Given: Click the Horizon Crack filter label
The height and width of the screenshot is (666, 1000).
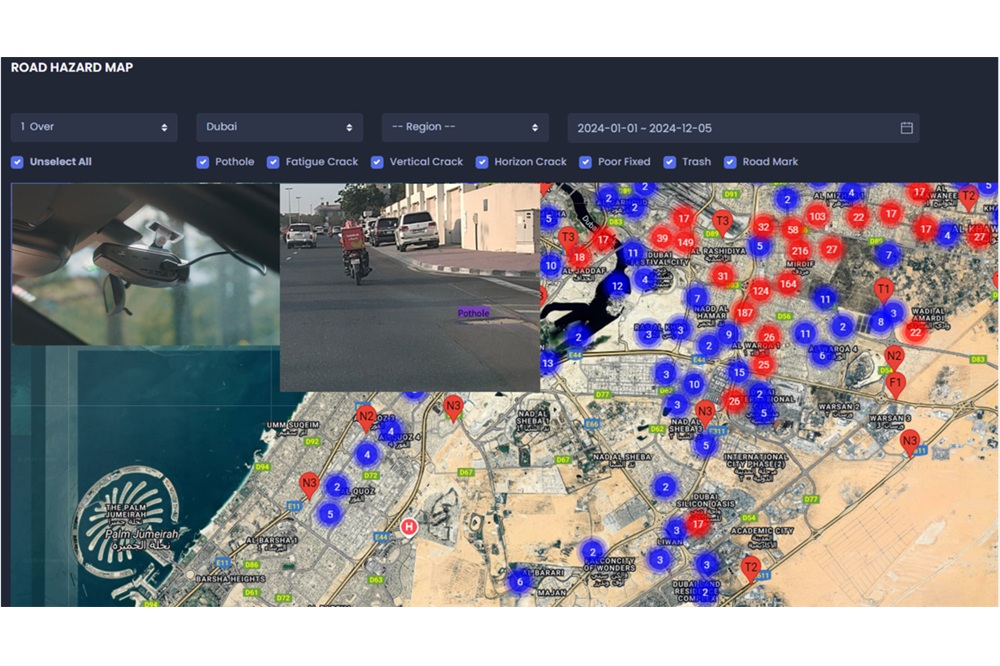Looking at the screenshot, I should coord(530,162).
